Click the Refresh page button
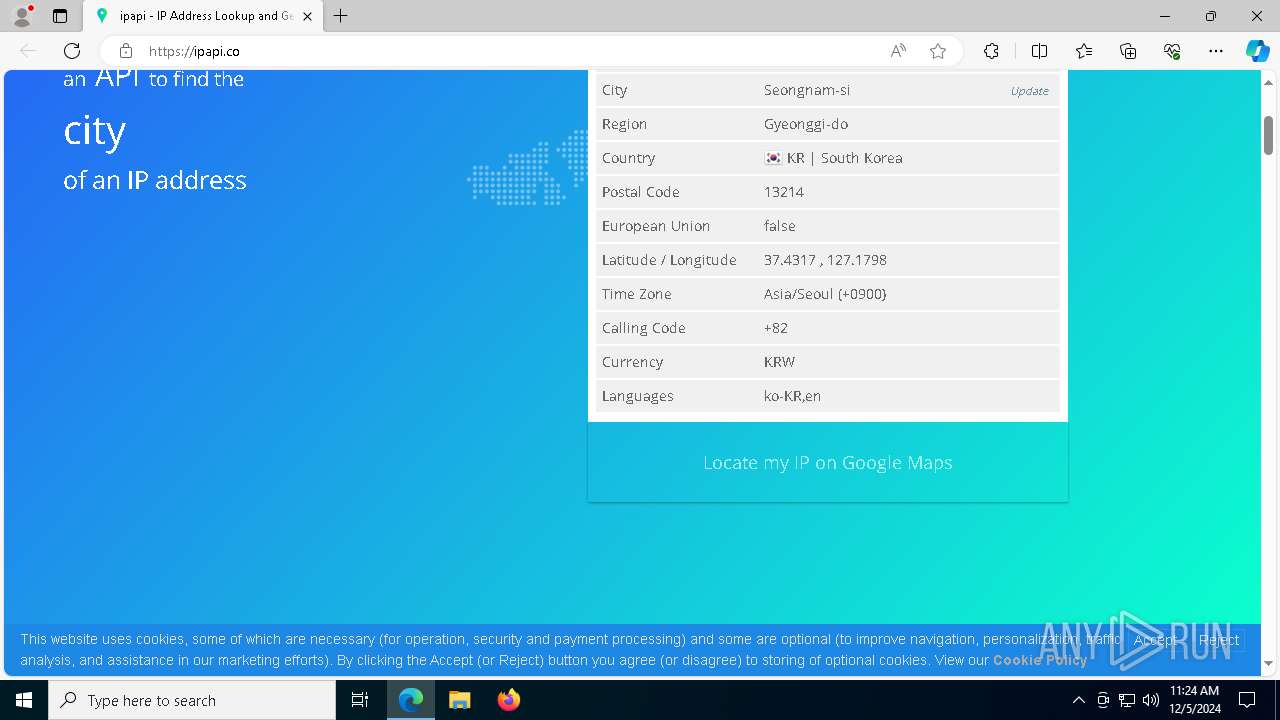1280x720 pixels. click(x=72, y=51)
